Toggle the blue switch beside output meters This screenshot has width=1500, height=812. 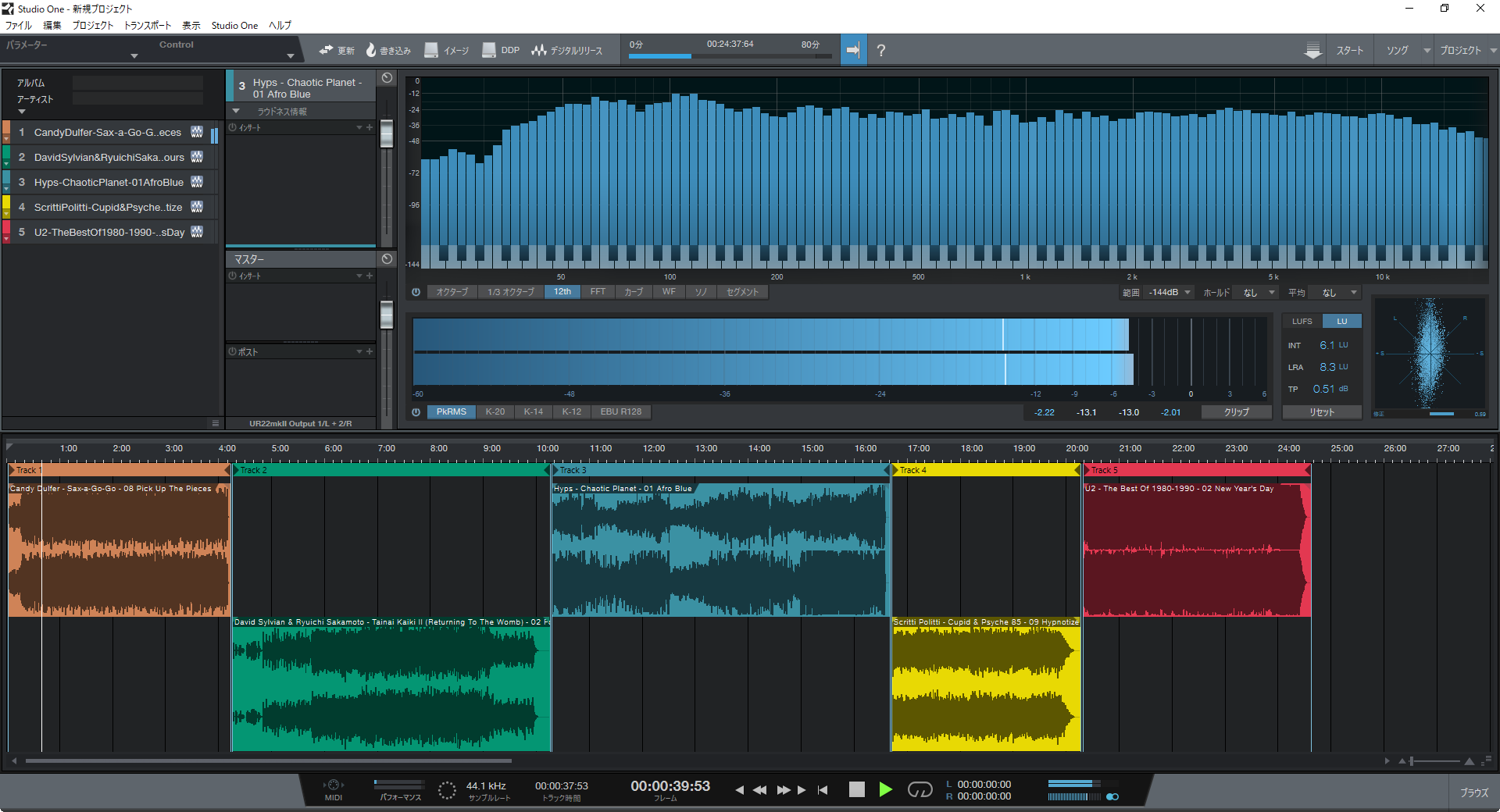coord(1112,796)
